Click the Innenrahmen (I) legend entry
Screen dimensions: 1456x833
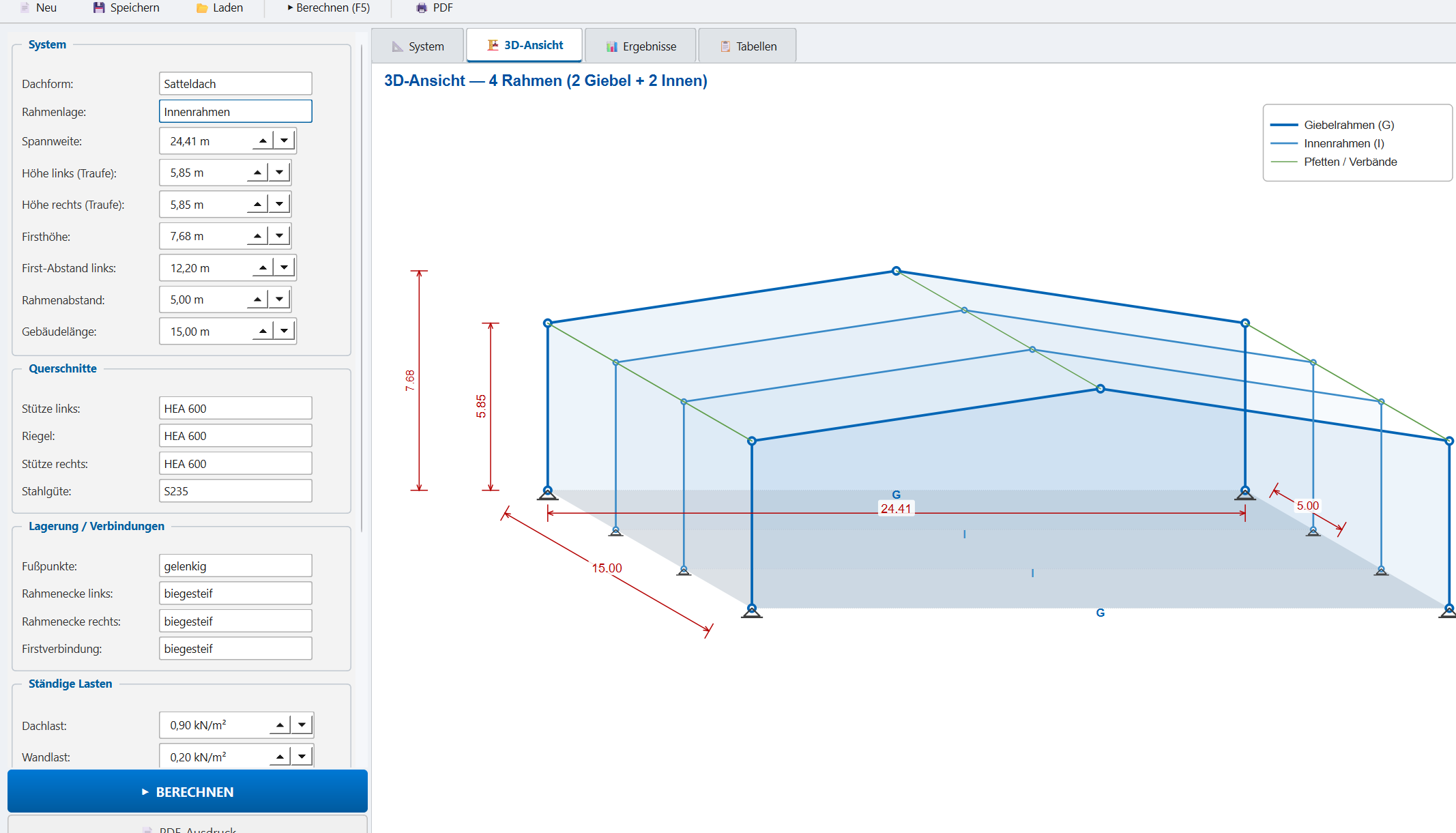coord(1327,143)
